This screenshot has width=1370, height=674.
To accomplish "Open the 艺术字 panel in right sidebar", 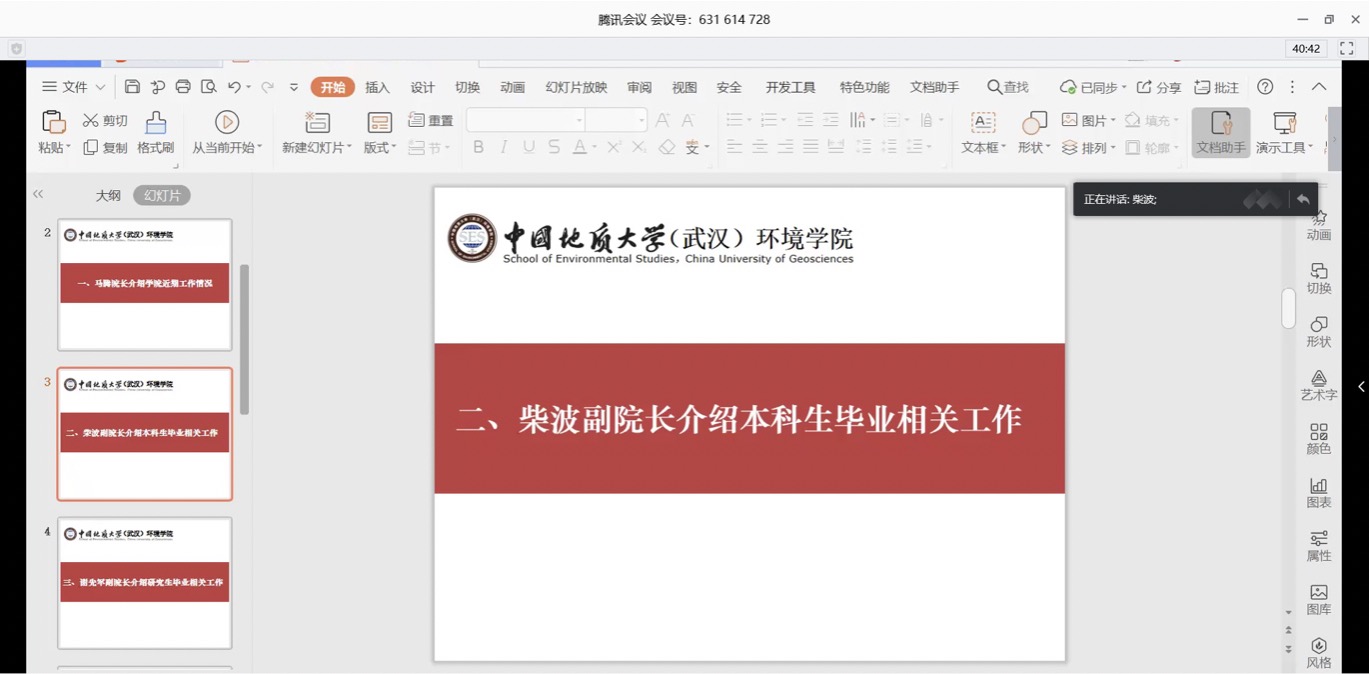I will pos(1318,385).
